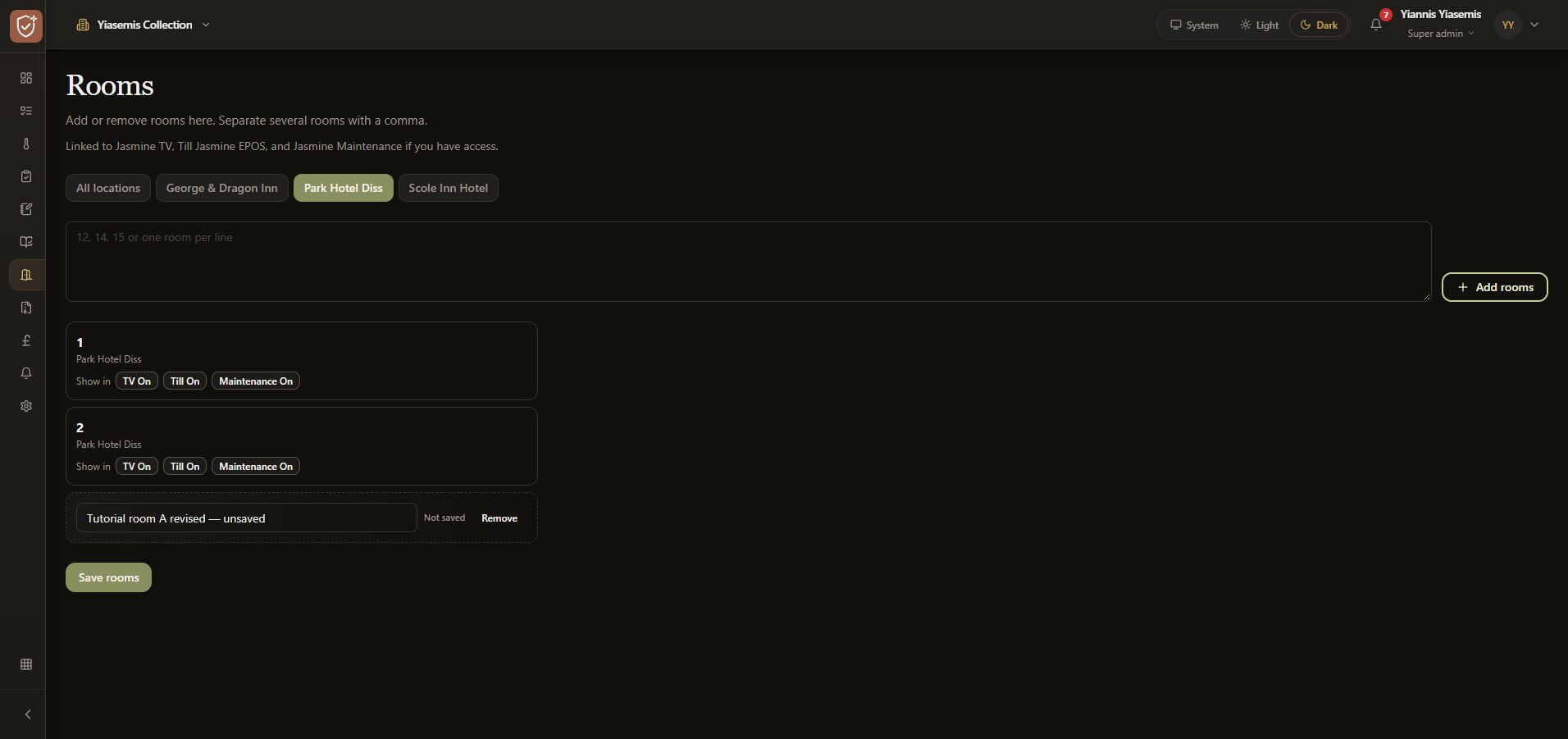Open the table grid icon at sidebar bottom
Screen dimensions: 1568x739
click(26, 664)
